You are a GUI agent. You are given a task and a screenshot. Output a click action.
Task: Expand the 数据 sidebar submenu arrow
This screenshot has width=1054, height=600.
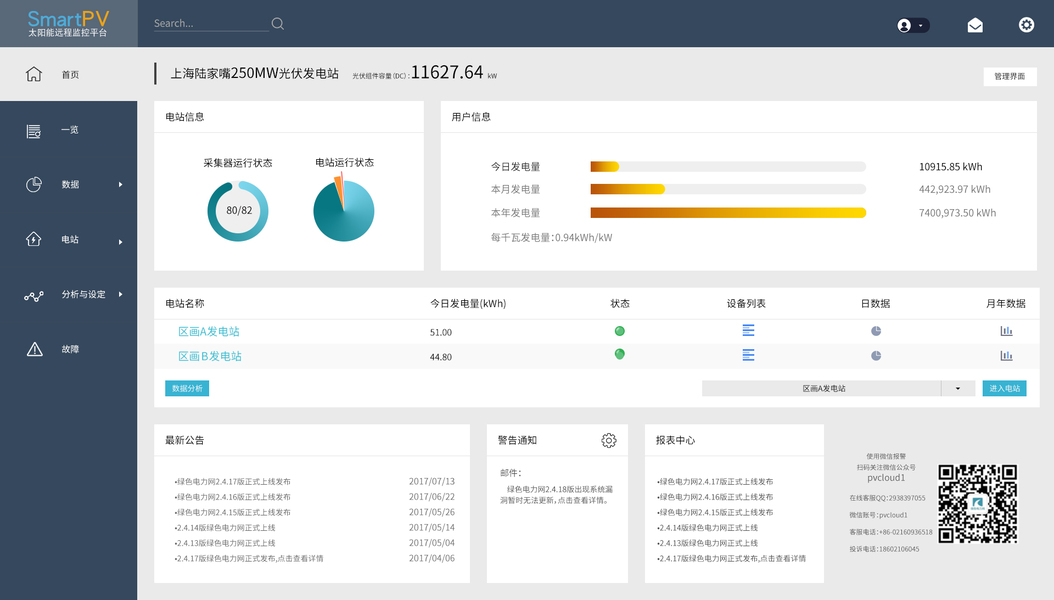click(120, 184)
